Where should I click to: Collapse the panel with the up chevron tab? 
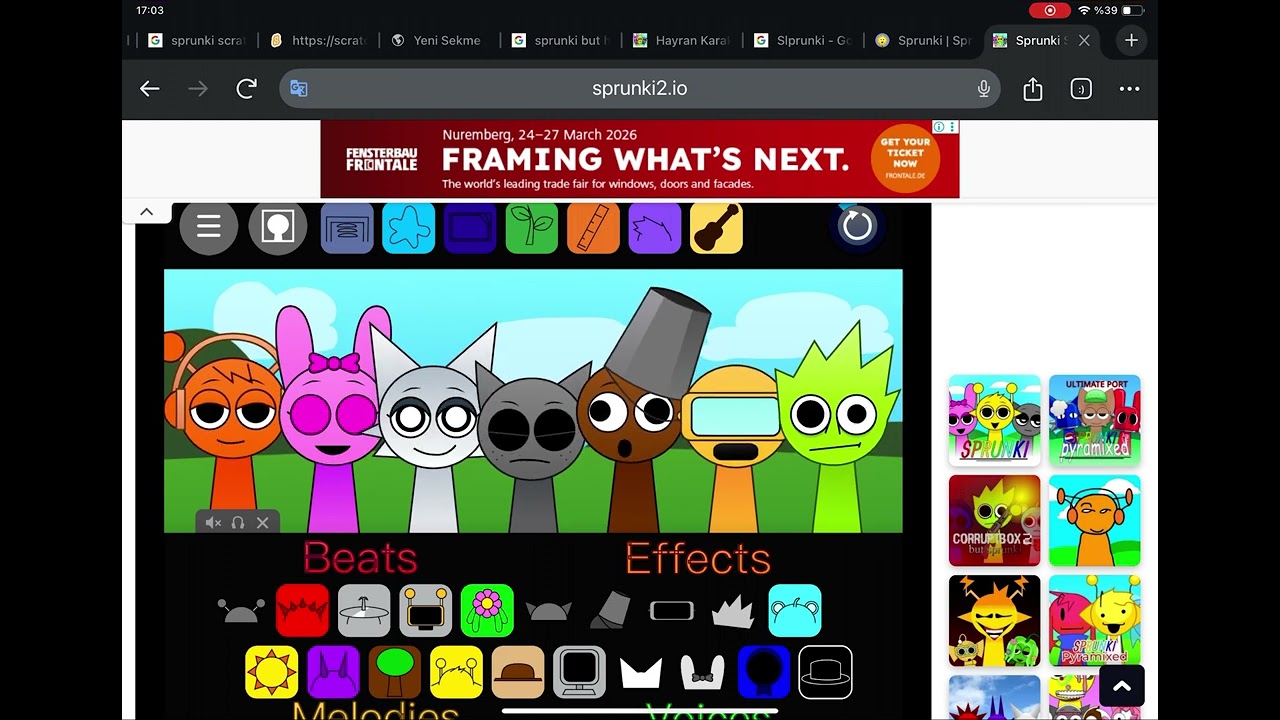(x=146, y=212)
